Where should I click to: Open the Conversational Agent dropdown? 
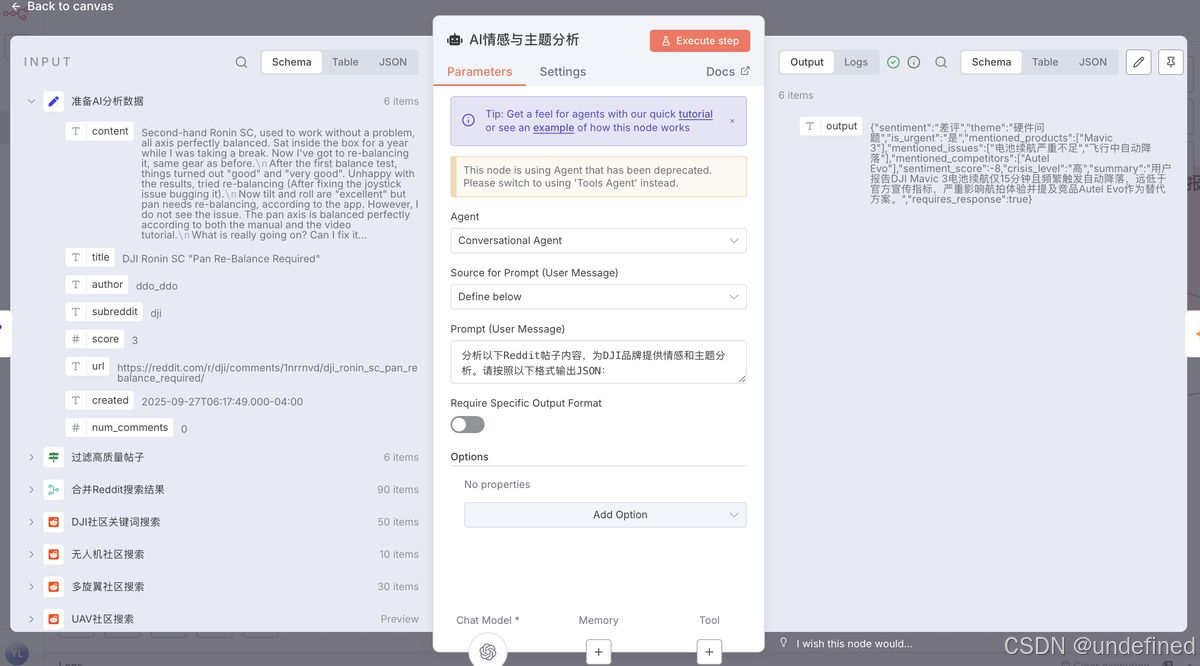pyautogui.click(x=598, y=240)
